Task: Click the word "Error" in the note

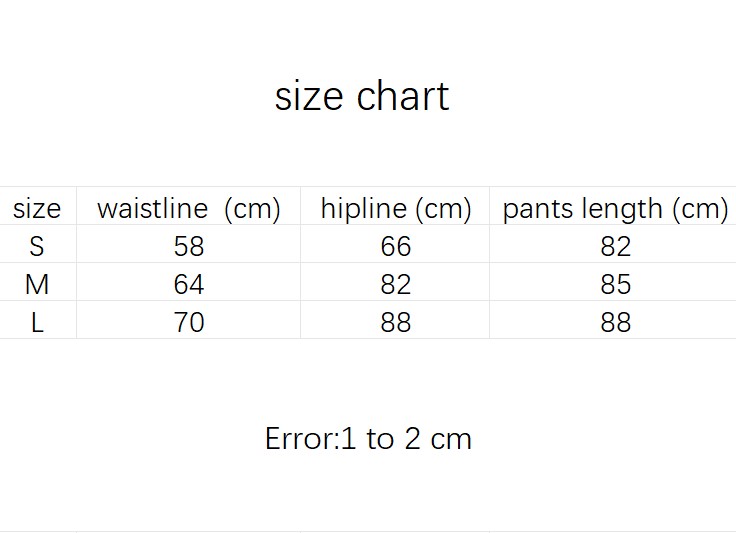Action: [x=299, y=438]
